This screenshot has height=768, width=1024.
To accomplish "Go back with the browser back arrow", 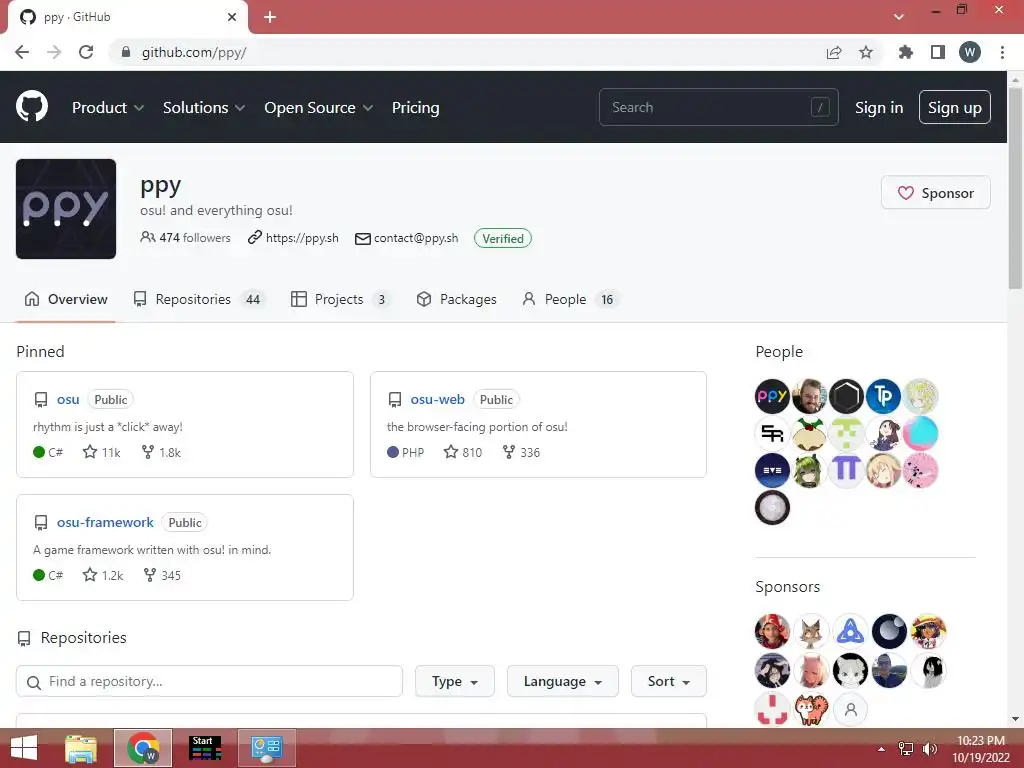I will 22,52.
